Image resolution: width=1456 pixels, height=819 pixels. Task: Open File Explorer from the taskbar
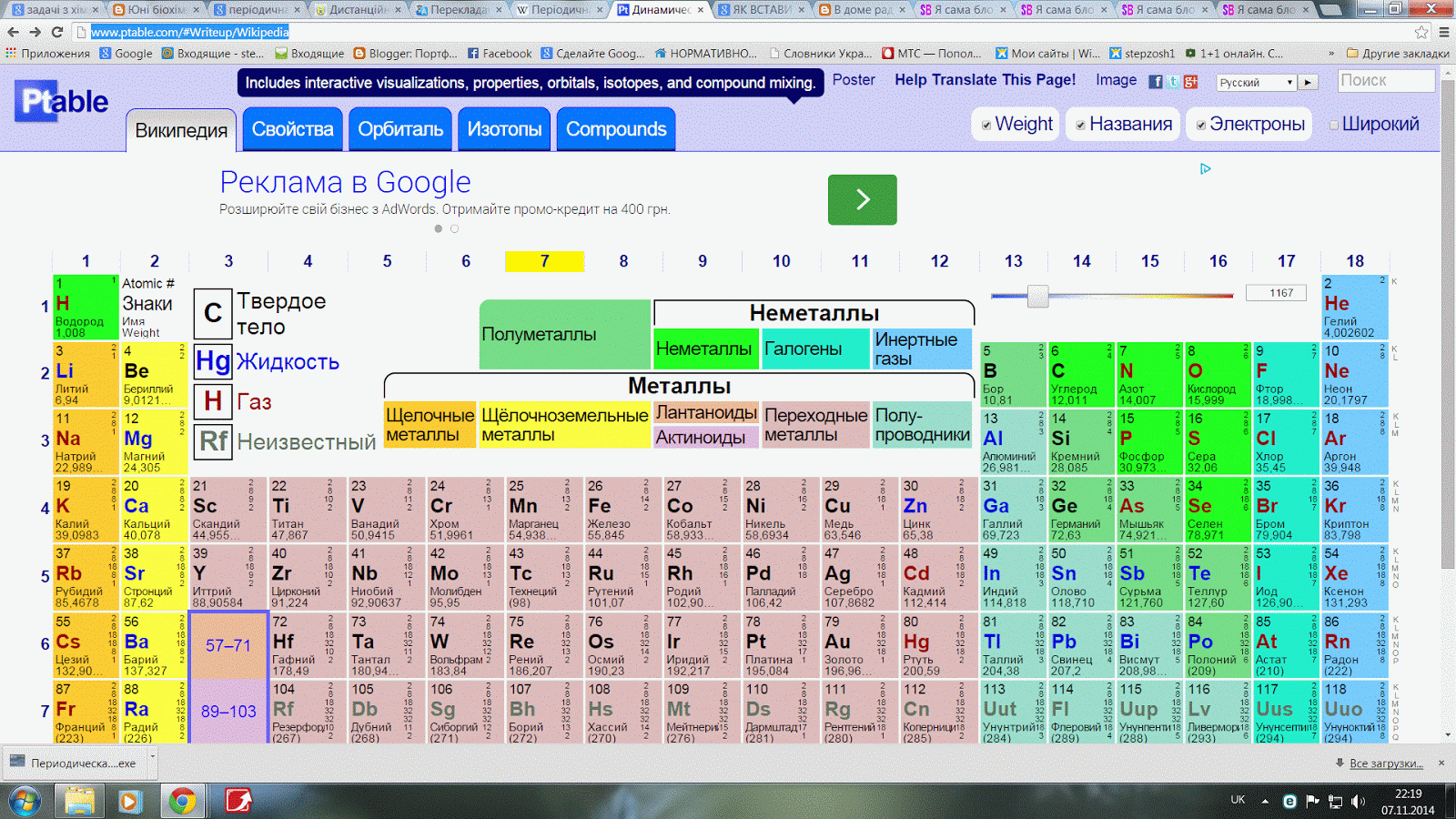point(80,802)
